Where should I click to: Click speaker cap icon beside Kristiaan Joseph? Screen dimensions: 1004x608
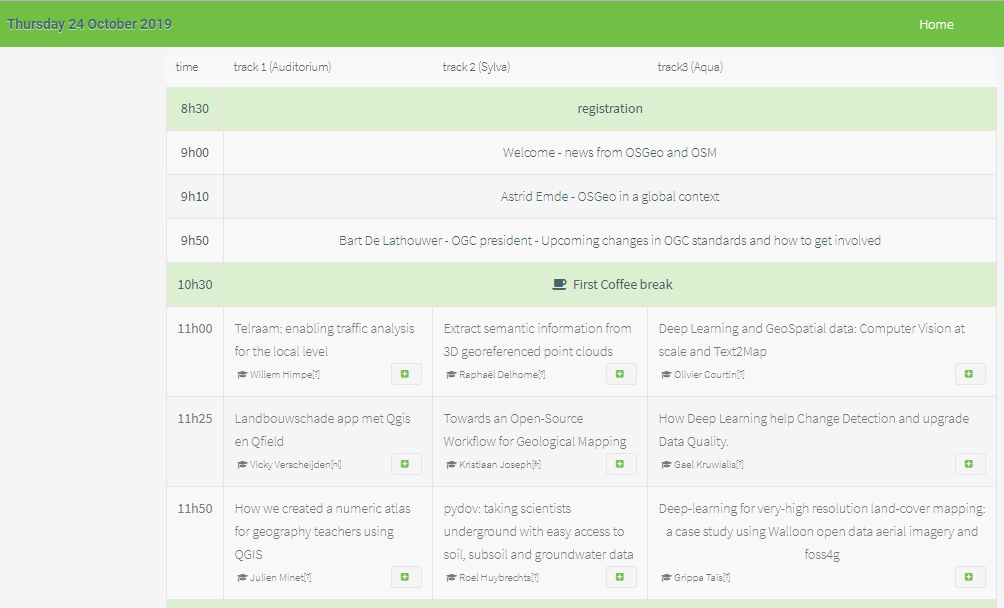pos(451,465)
